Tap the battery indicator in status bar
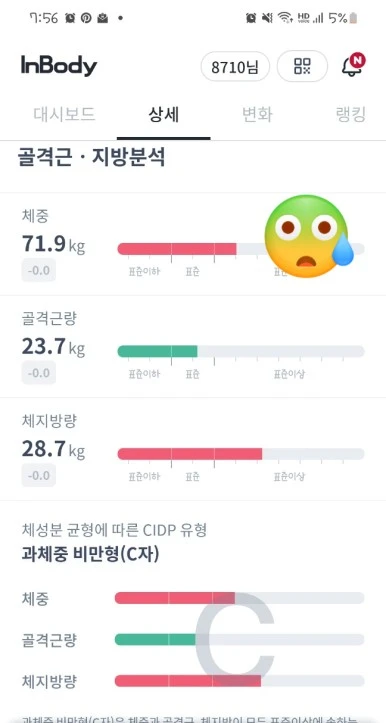 coord(354,18)
